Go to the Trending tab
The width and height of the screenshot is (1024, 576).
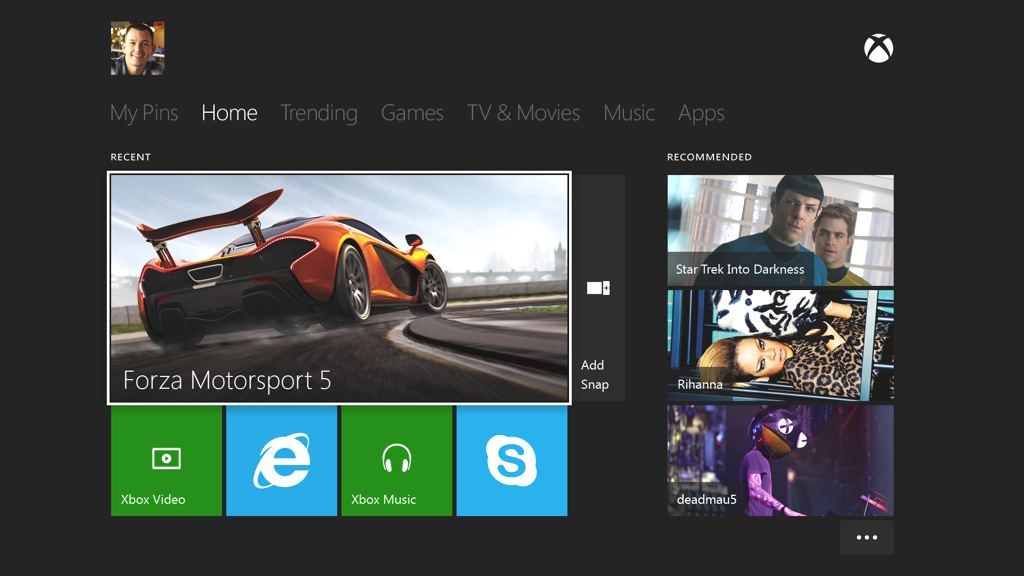click(x=318, y=113)
